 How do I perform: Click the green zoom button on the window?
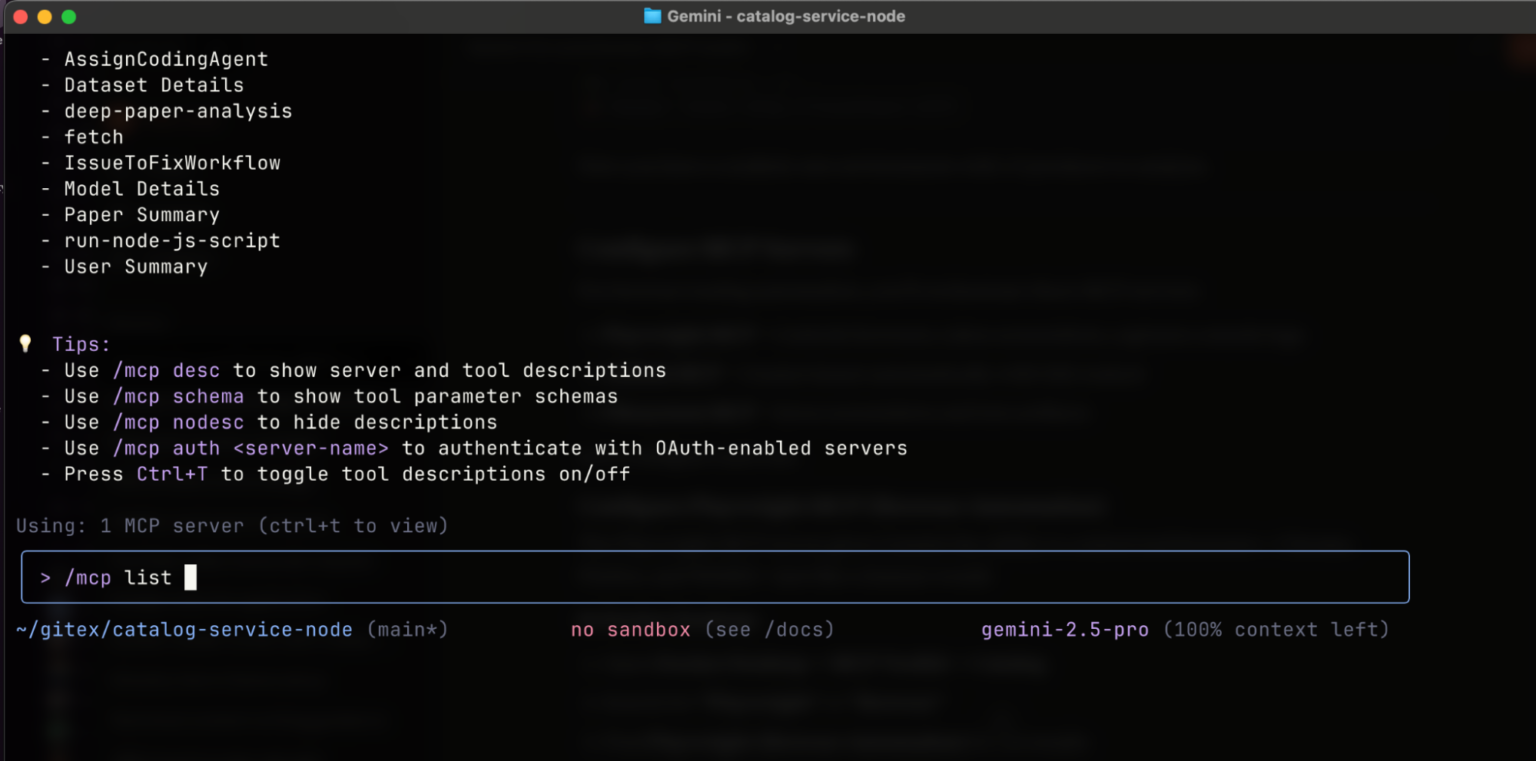(x=68, y=16)
